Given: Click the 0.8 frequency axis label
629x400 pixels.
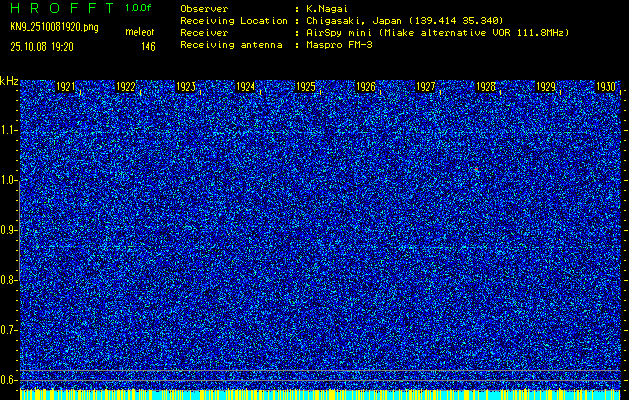Looking at the screenshot, I should coord(9,280).
